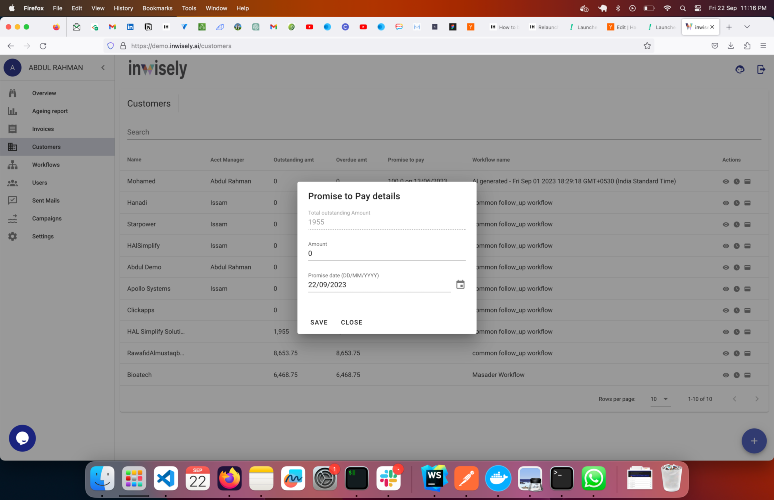Open Docker from the dock
The image size is (774, 500).
[x=498, y=478]
